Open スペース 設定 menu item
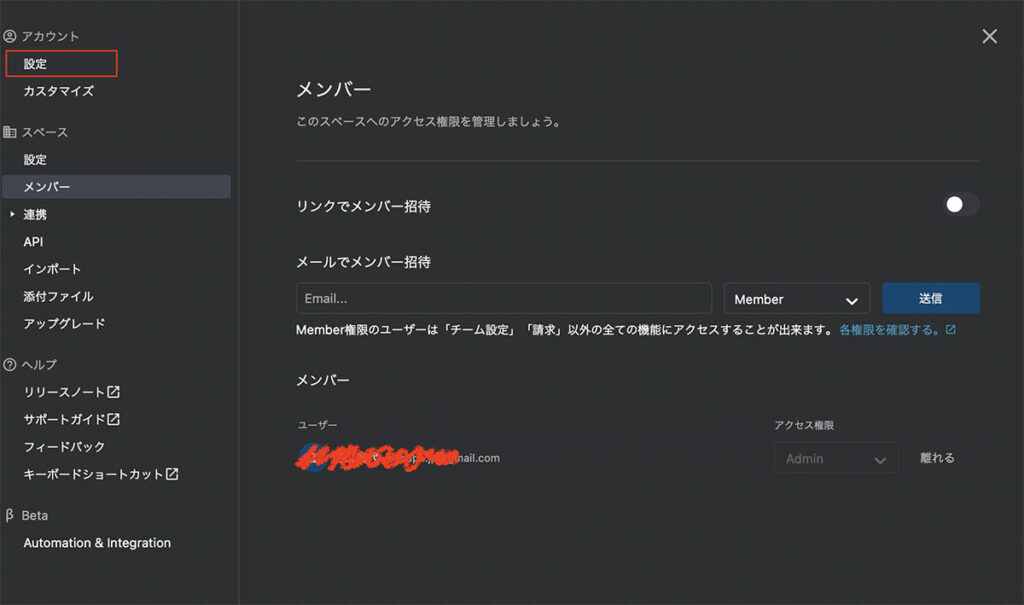The width and height of the screenshot is (1024, 605). (x=36, y=159)
